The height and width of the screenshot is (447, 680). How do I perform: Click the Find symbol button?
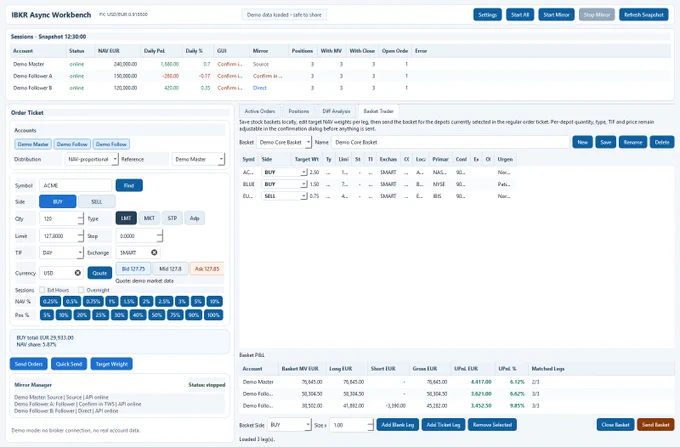129,185
